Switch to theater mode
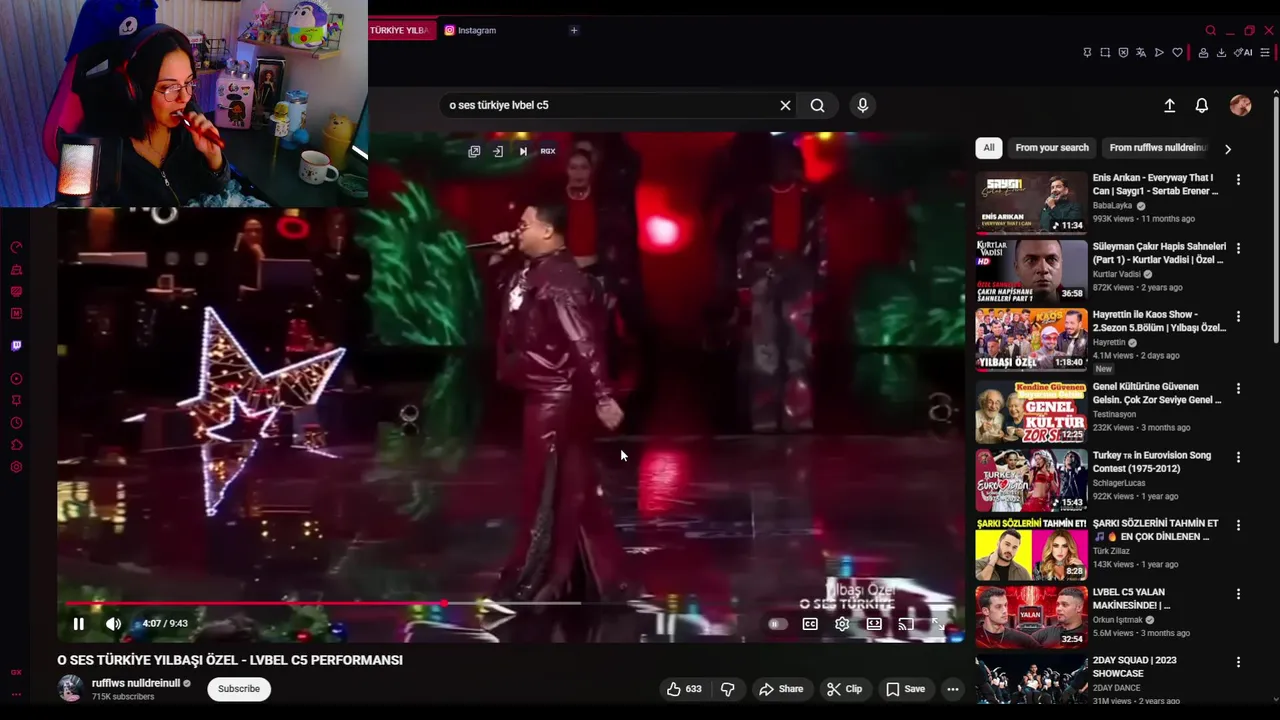Image resolution: width=1280 pixels, height=720 pixels. [874, 624]
